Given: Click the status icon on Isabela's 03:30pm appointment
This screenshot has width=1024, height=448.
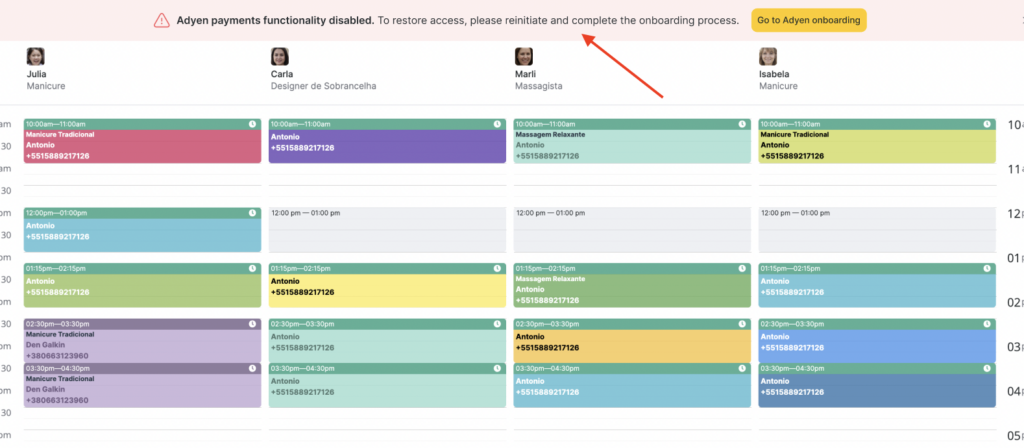Looking at the screenshot, I should coord(987,368).
